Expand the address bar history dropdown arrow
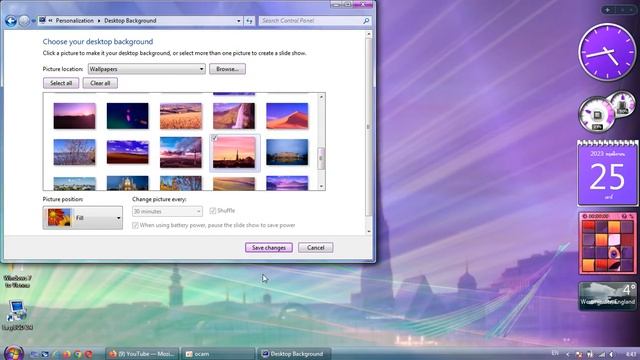 [239, 21]
